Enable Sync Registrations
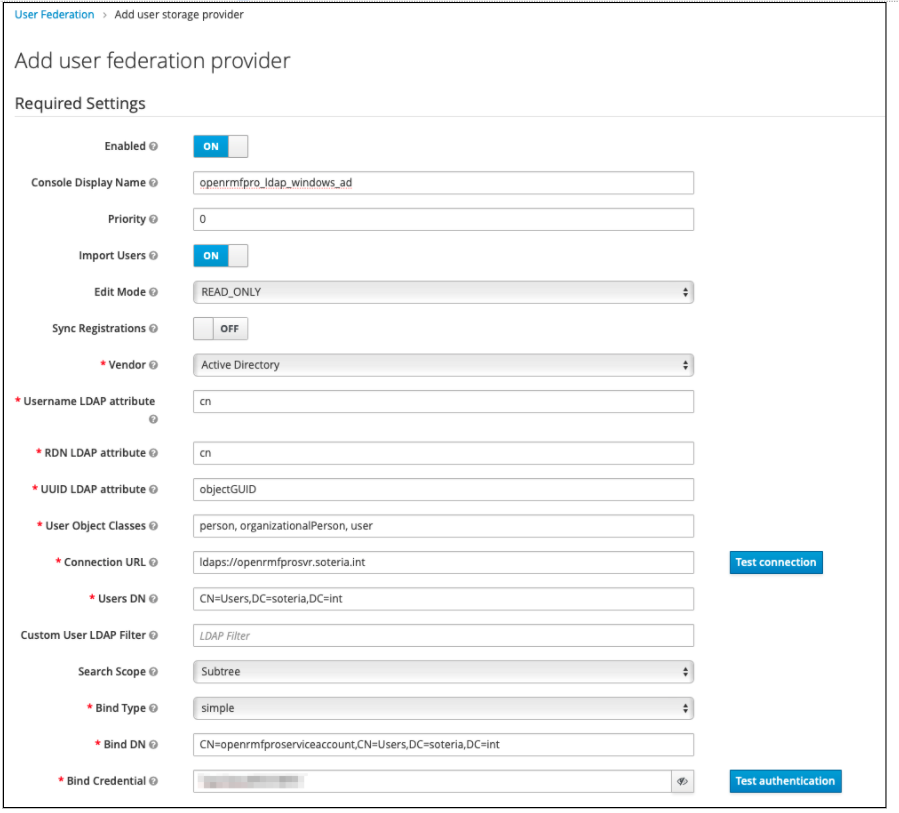Screen dimensions: 899x813 pos(220,328)
